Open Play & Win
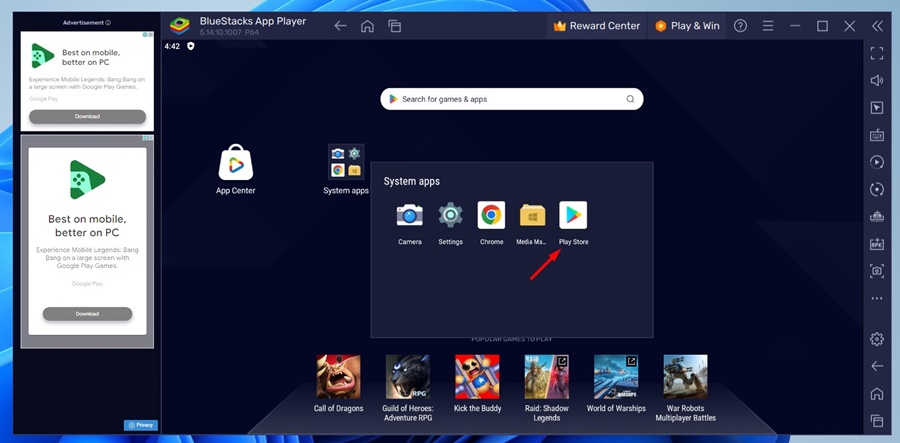 click(687, 26)
